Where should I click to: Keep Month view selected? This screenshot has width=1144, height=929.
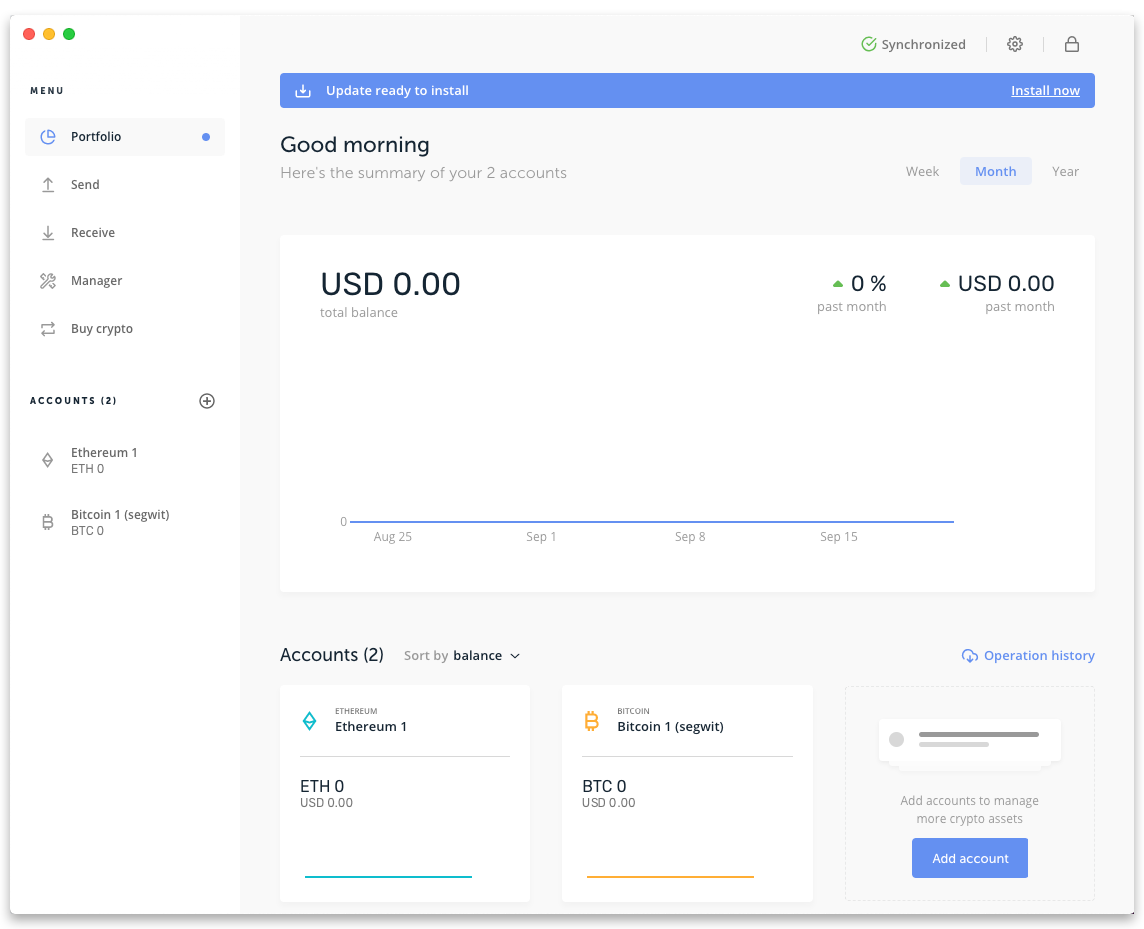pyautogui.click(x=995, y=171)
